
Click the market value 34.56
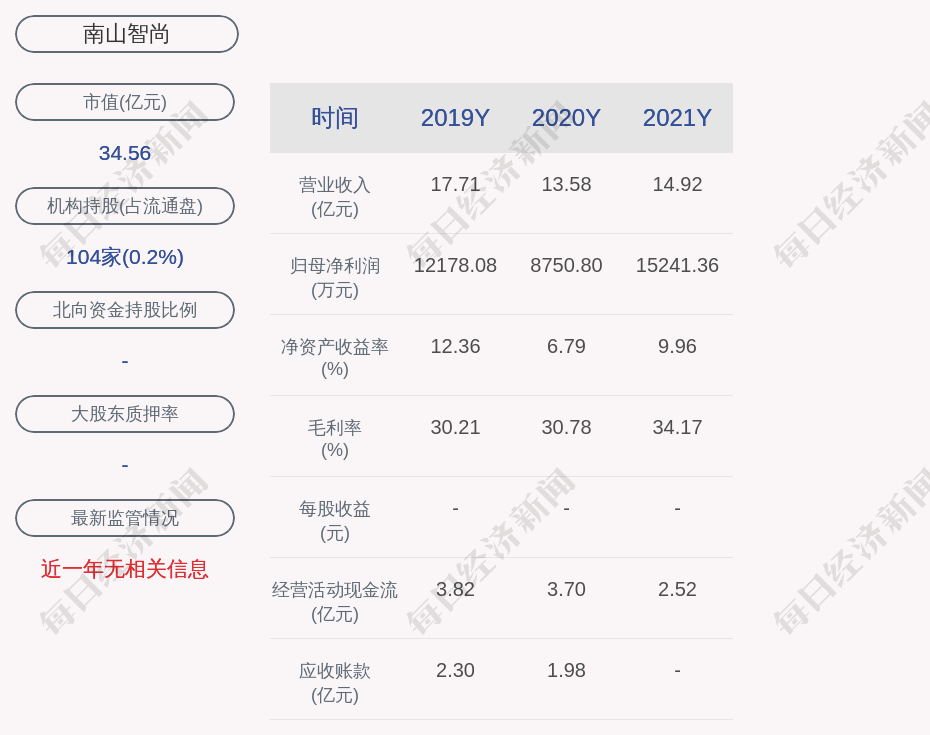point(125,153)
